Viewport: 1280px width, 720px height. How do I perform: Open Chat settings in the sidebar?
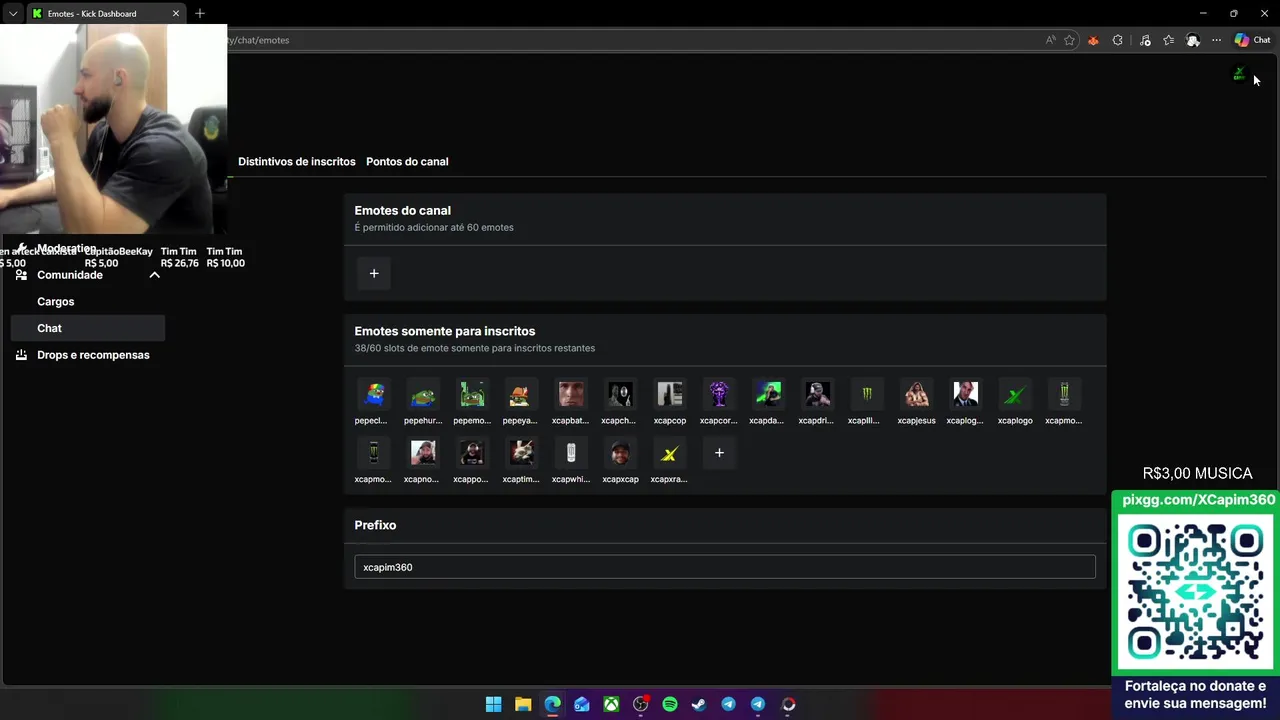[88, 328]
